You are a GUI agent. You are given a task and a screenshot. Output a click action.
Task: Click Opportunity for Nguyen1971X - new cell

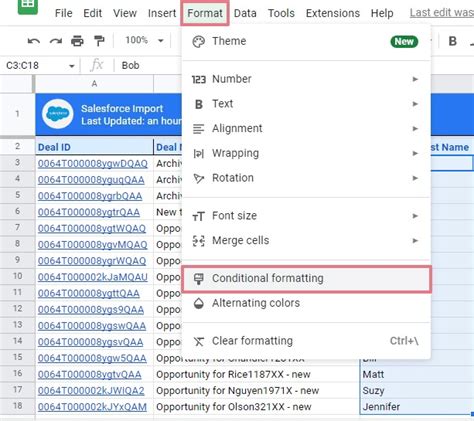(257, 390)
